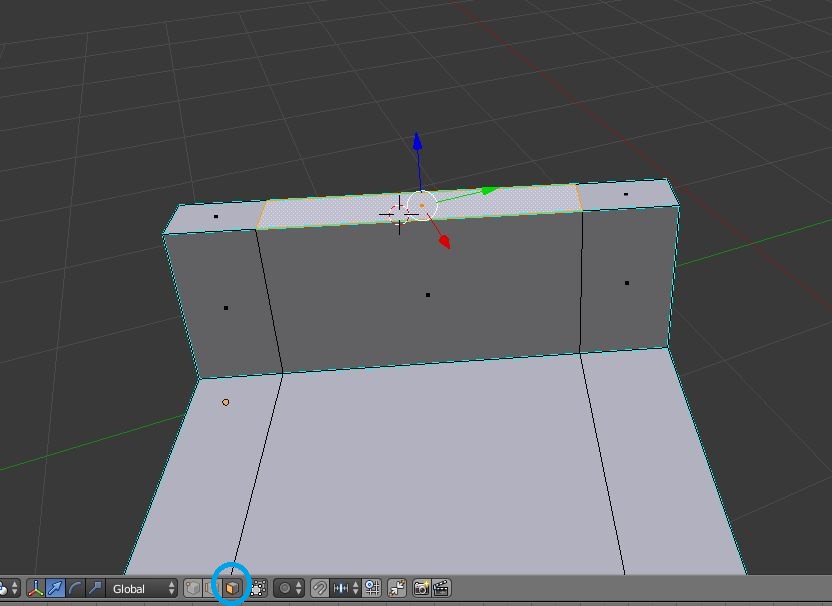This screenshot has height=606, width=832.
Task: Render OpenGL animation clapperboard icon
Action: (441, 588)
